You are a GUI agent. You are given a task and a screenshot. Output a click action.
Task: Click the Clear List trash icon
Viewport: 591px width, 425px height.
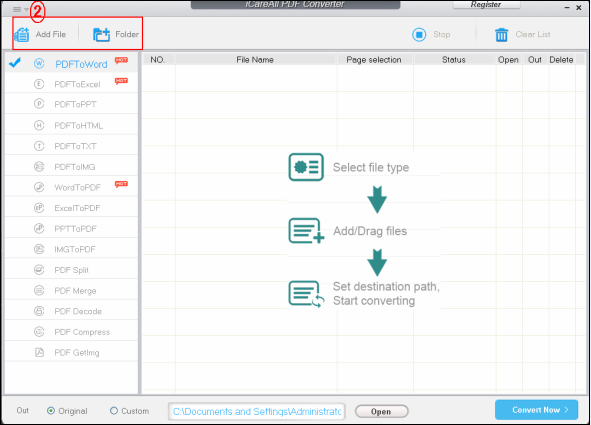[x=501, y=35]
